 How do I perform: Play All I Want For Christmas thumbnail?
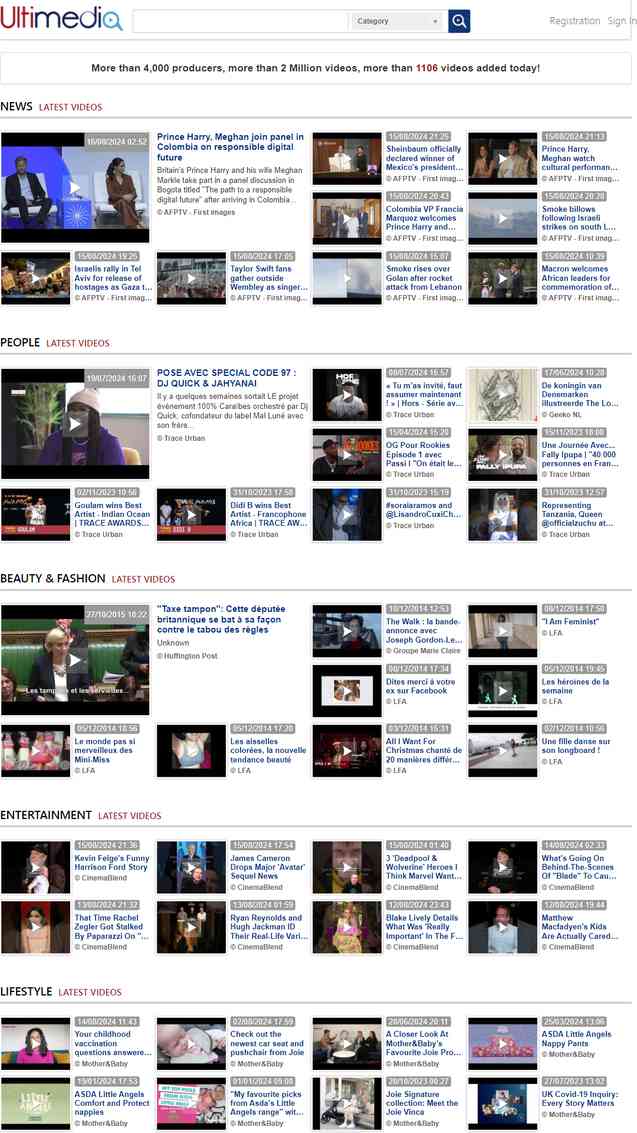coord(347,751)
